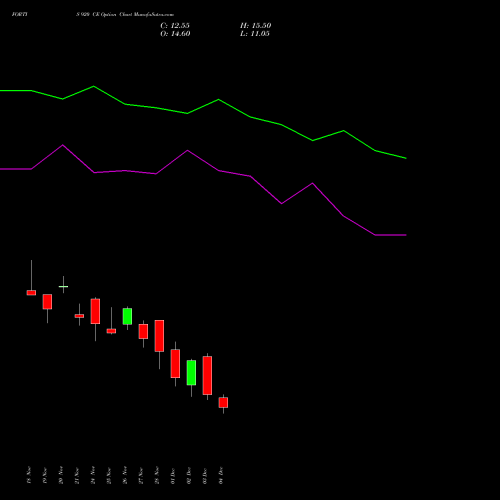
Task: Click the red candle above 18 Nov
Action: pyautogui.click(x=31, y=293)
